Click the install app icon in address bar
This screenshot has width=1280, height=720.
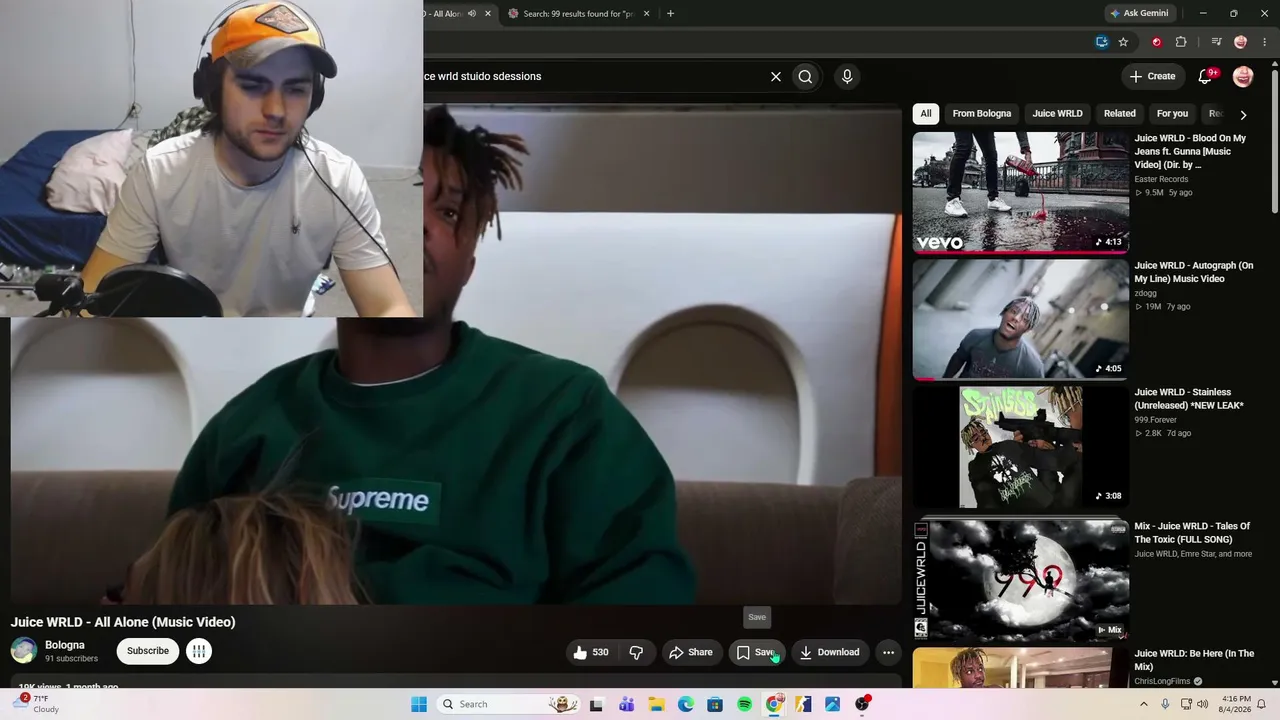coord(1102,42)
